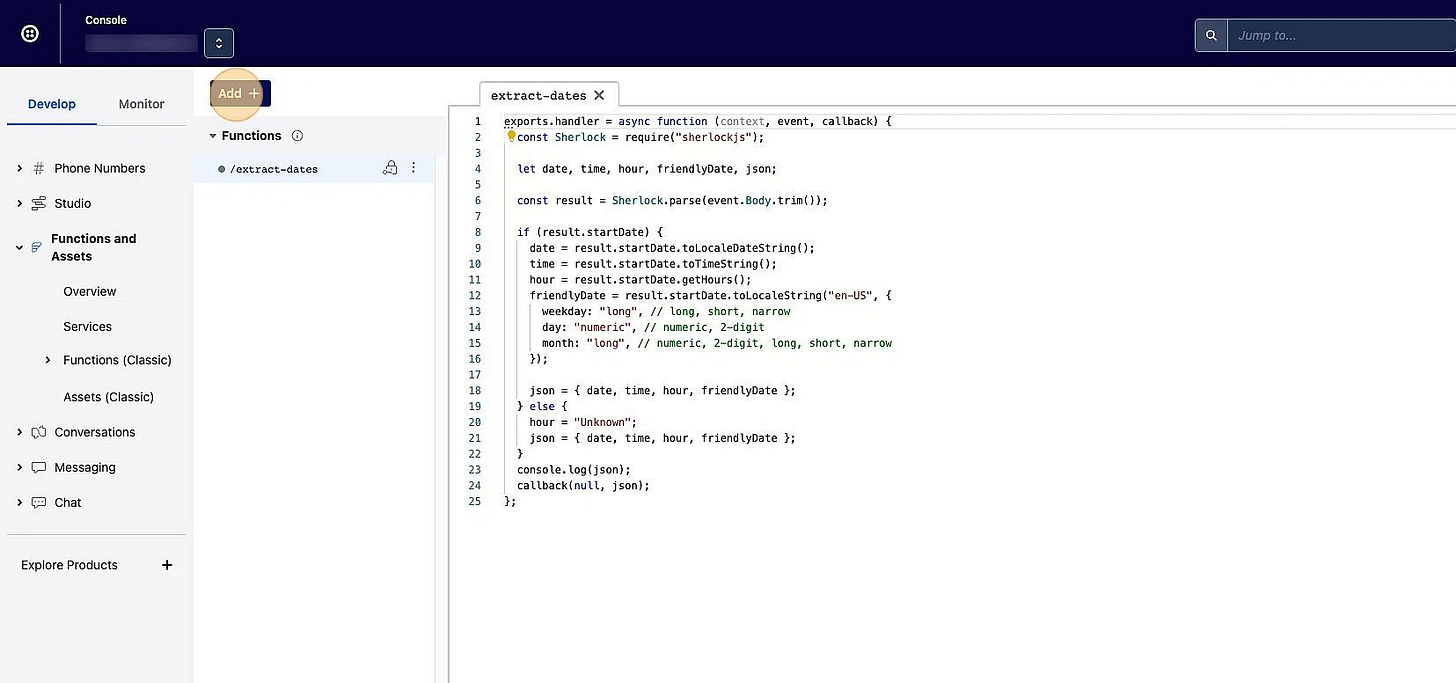Open Chat in sidebar

pos(68,502)
